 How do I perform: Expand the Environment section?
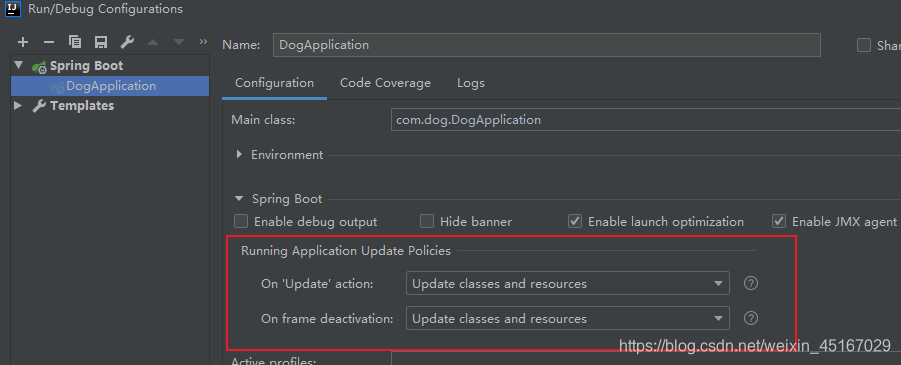click(x=240, y=155)
